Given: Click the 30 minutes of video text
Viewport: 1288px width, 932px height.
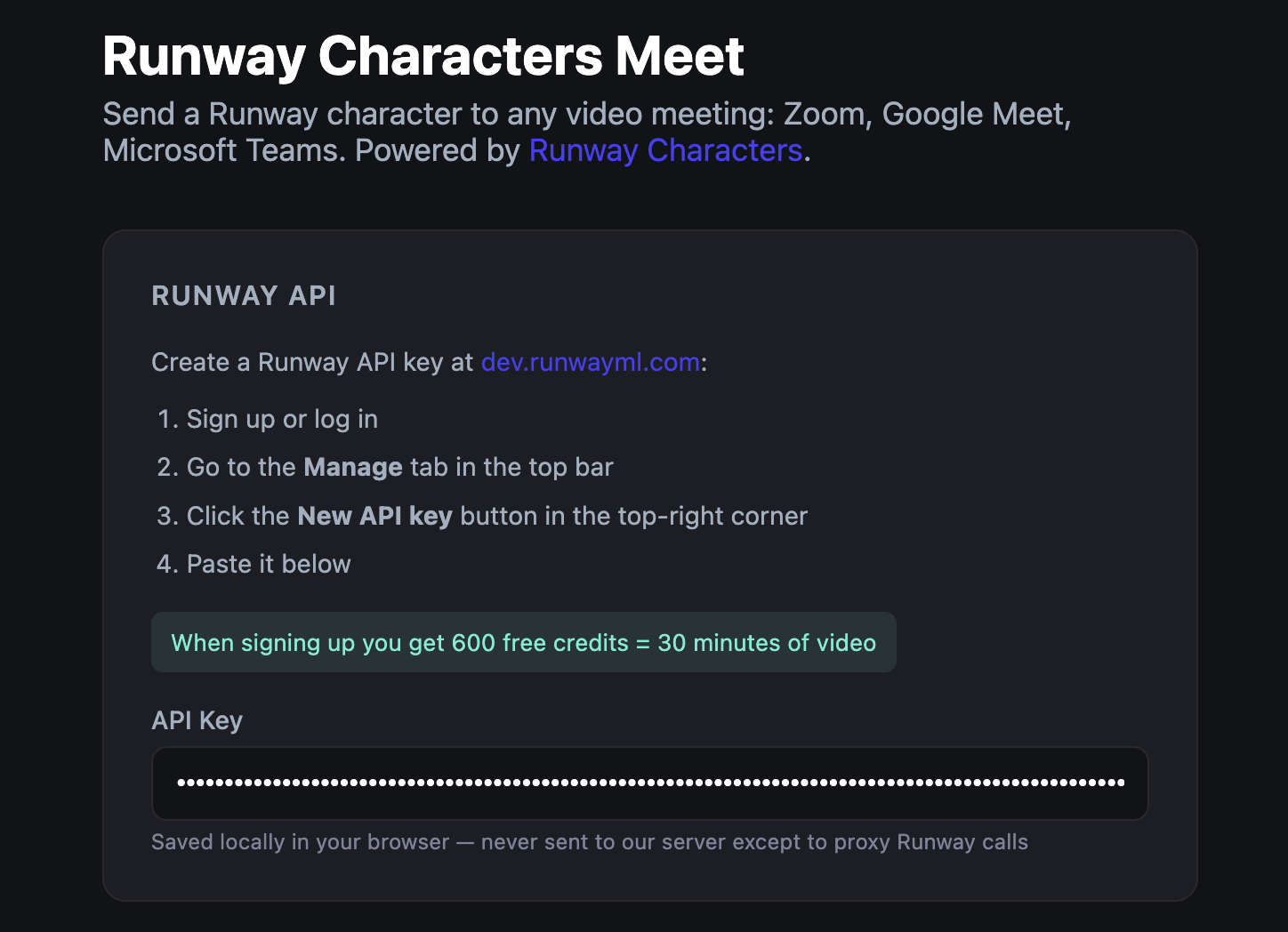Looking at the screenshot, I should pos(767,642).
